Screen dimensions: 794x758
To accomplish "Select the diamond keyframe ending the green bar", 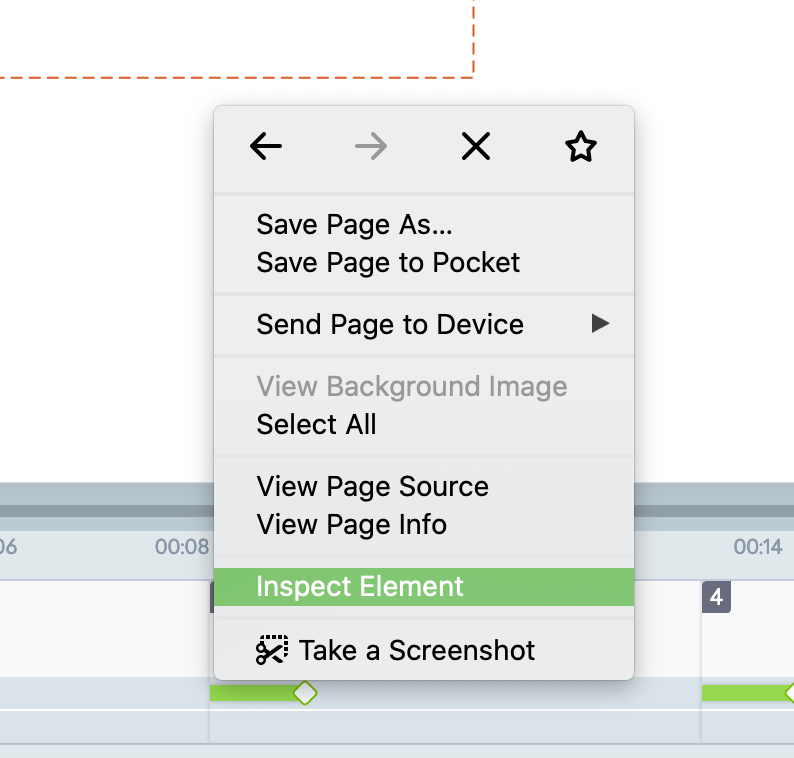I will pyautogui.click(x=304, y=693).
